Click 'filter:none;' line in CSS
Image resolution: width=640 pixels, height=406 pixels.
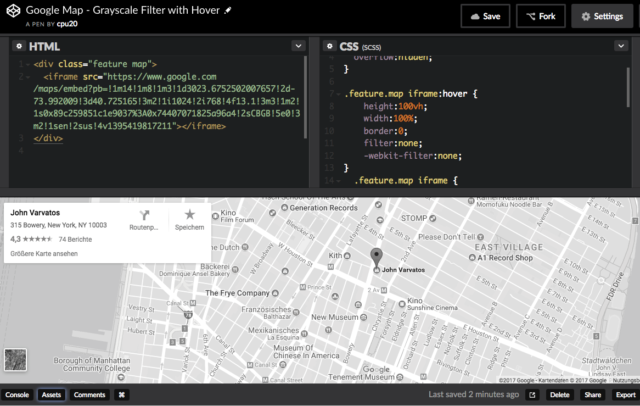click(393, 143)
